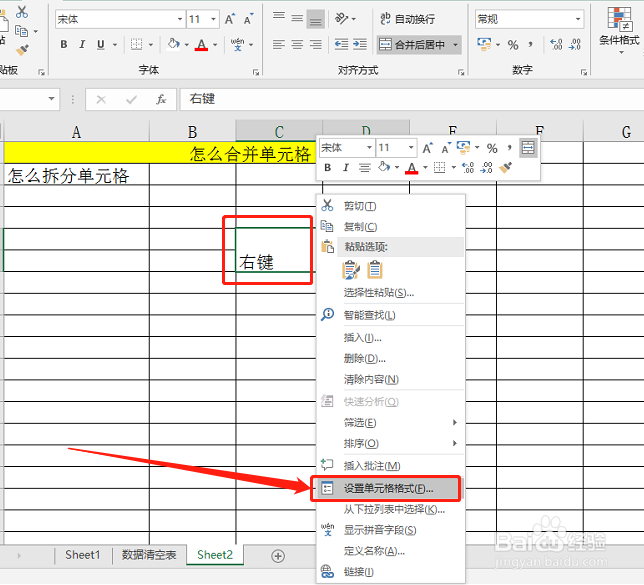The width and height of the screenshot is (644, 585).
Task: Choose 剪切(T) from the context menu
Action: (x=390, y=206)
